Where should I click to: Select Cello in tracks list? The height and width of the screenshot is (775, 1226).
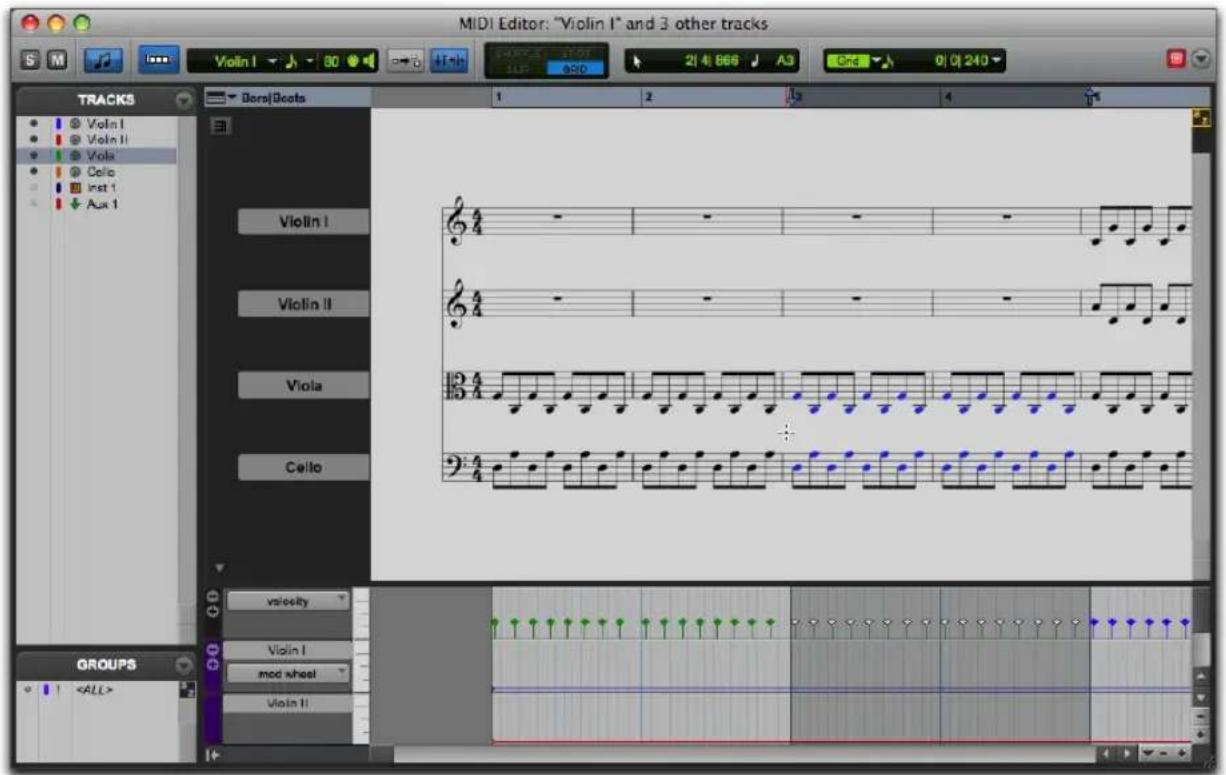100,172
